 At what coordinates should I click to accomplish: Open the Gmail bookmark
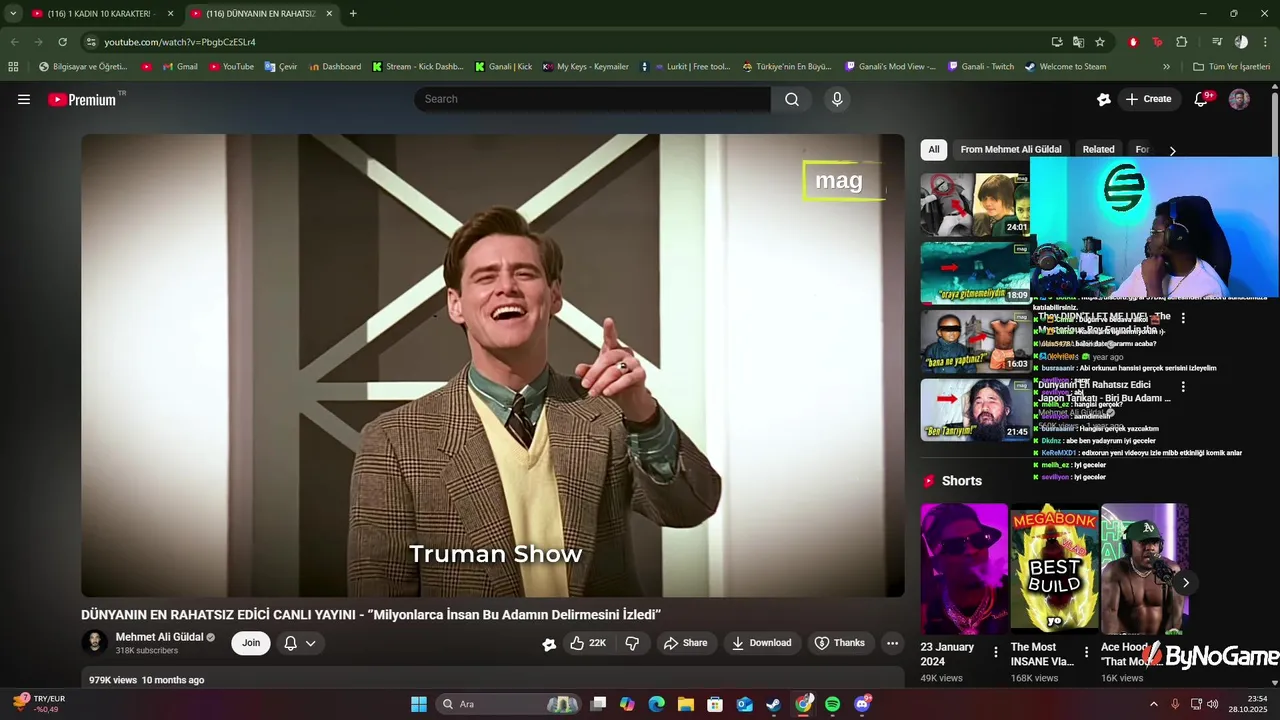180,67
